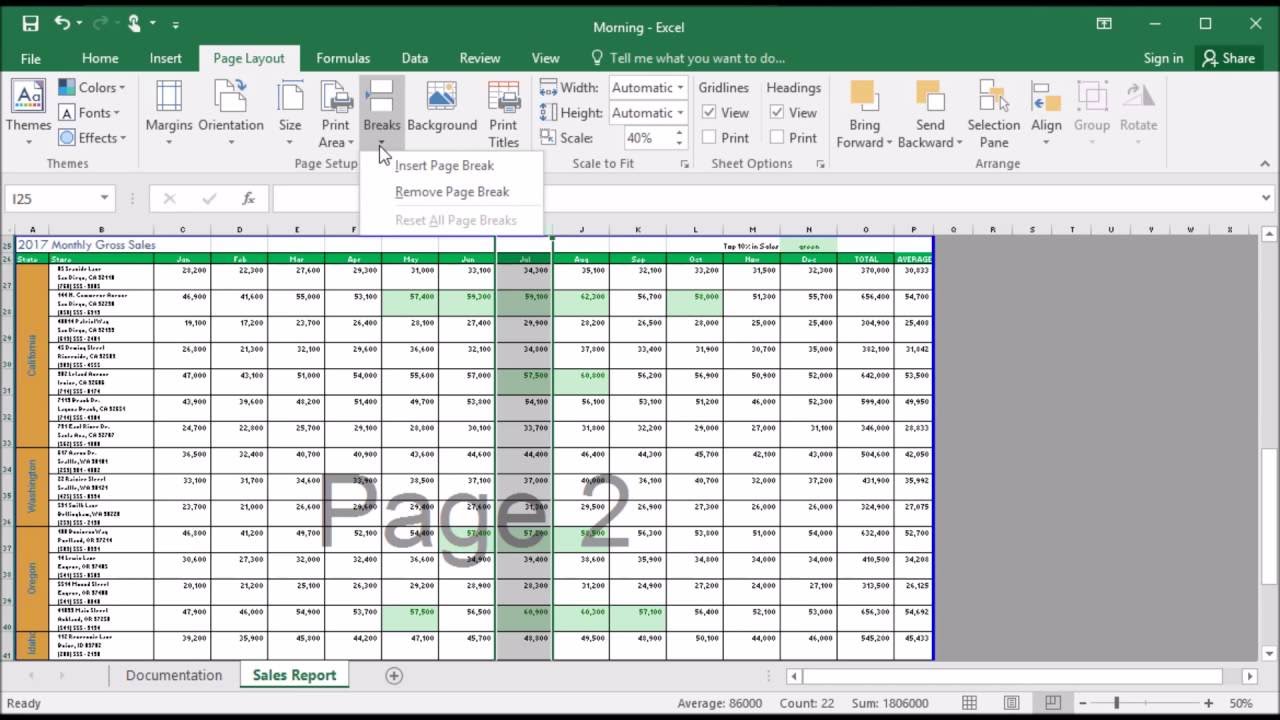This screenshot has height=720, width=1280.
Task: Add a new sheet with plus icon
Action: tap(394, 676)
